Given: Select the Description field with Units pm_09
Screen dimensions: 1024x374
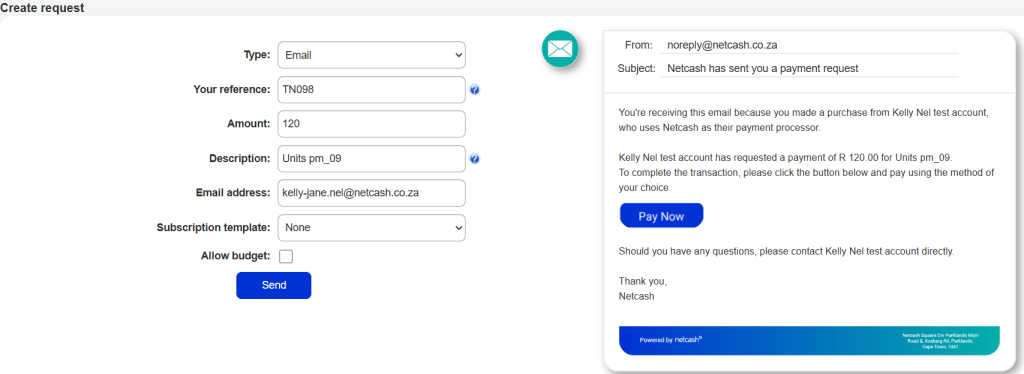Looking at the screenshot, I should pyautogui.click(x=372, y=159).
